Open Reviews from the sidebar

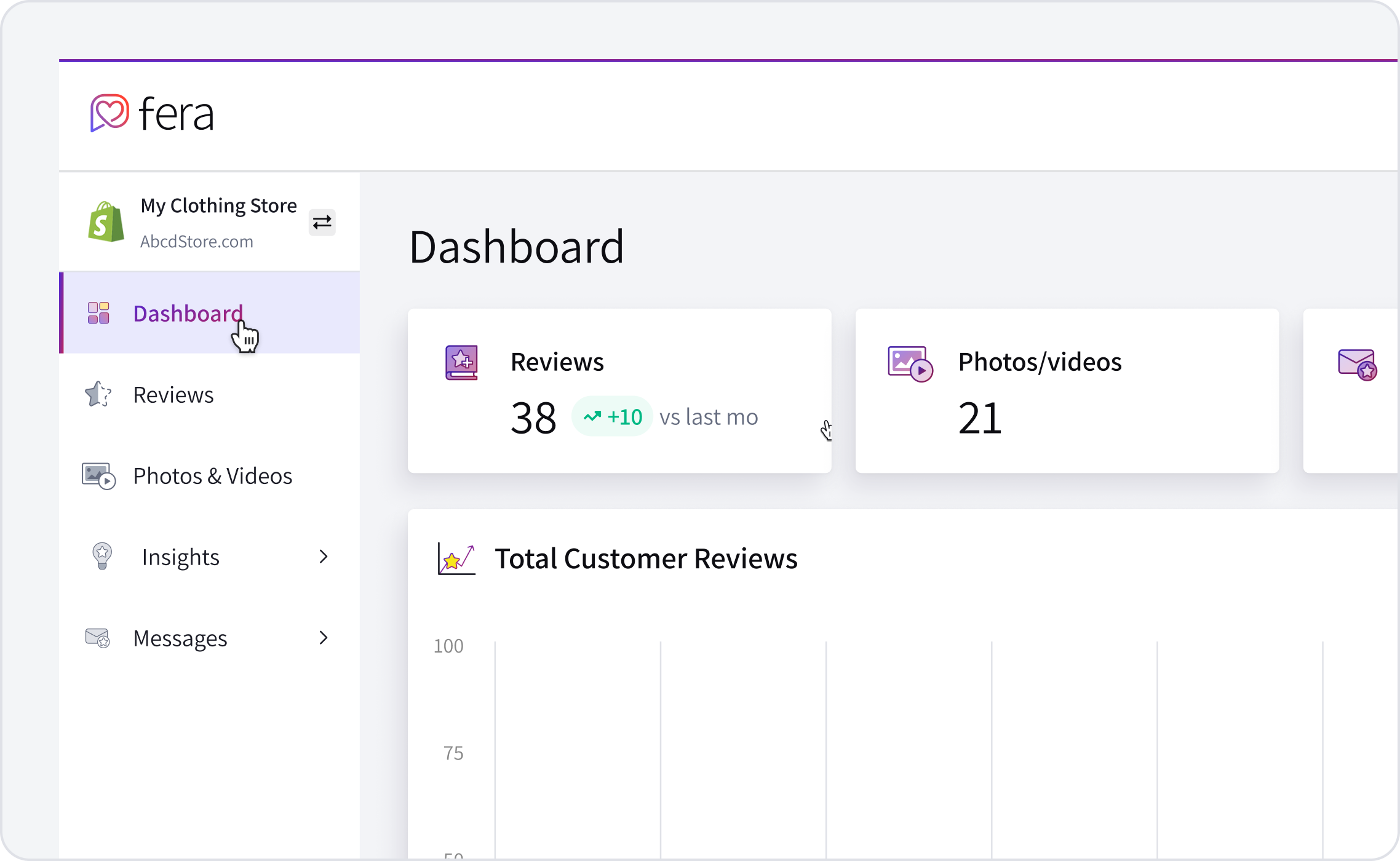pos(210,394)
